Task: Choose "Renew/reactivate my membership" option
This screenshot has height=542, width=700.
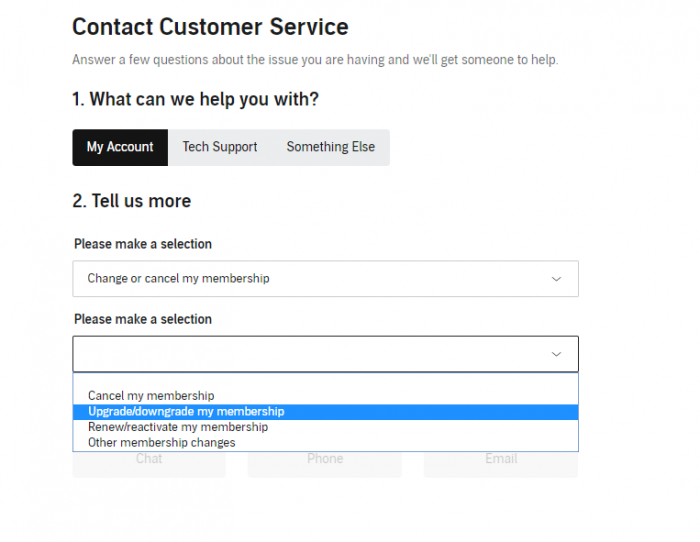Action: [178, 427]
